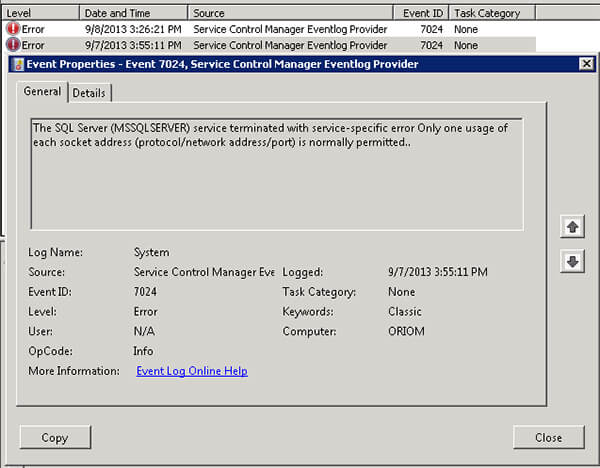Viewport: 600px width, 468px height.
Task: Switch to the Details tab
Action: (x=89, y=93)
